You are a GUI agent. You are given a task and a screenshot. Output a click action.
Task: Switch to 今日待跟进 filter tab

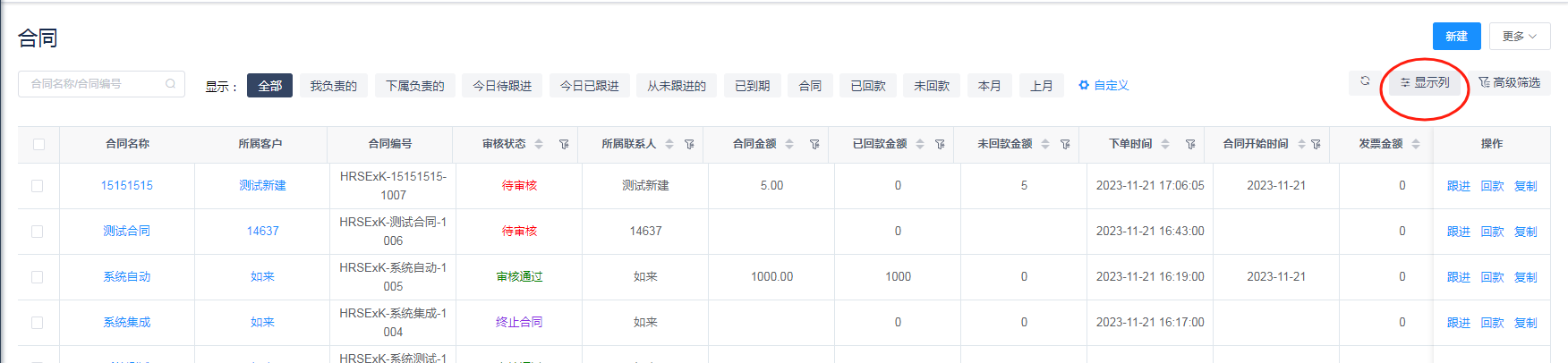(502, 86)
